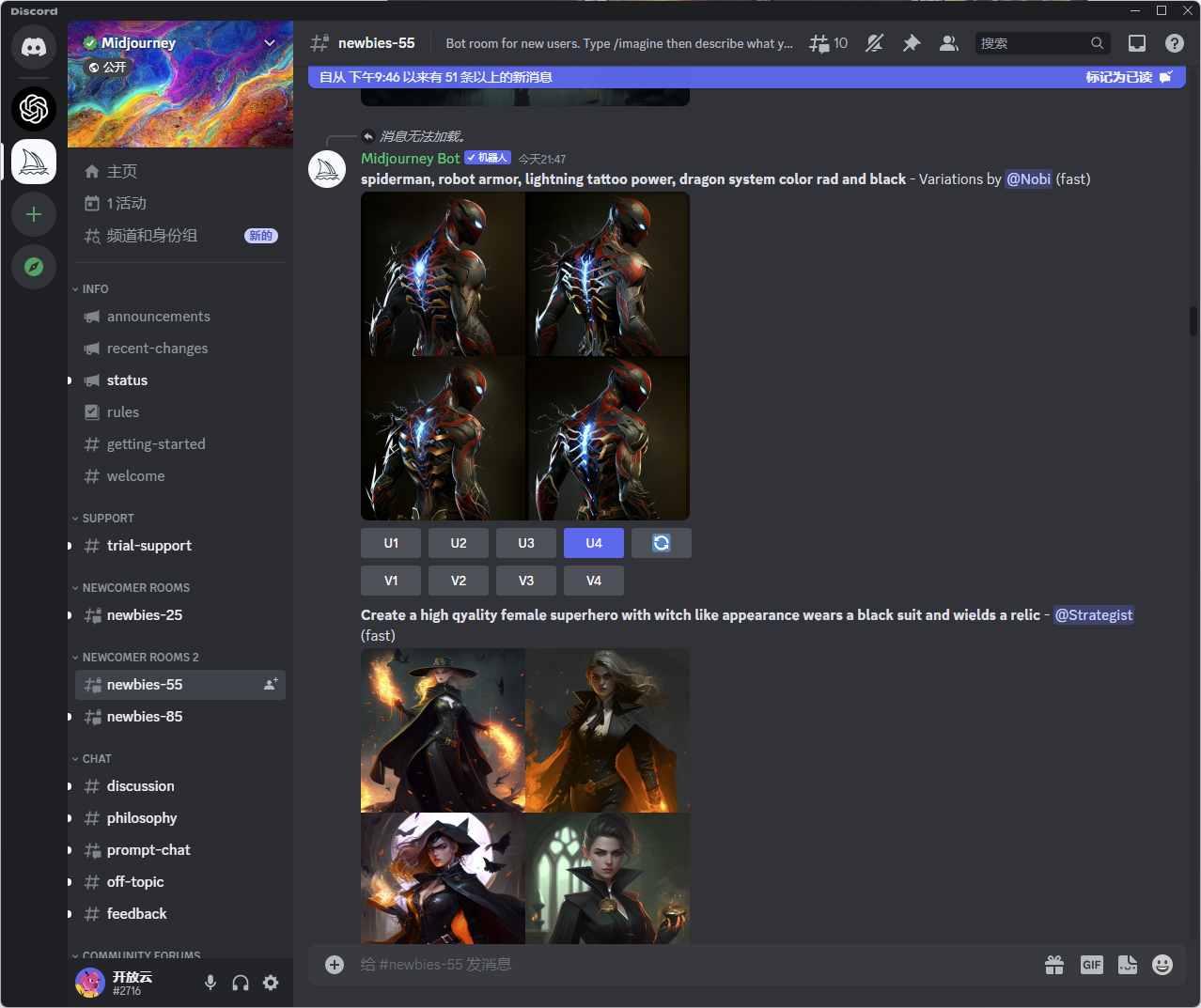Image resolution: width=1201 pixels, height=1008 pixels.
Task: Click U1 upscale button
Action: pyautogui.click(x=391, y=543)
